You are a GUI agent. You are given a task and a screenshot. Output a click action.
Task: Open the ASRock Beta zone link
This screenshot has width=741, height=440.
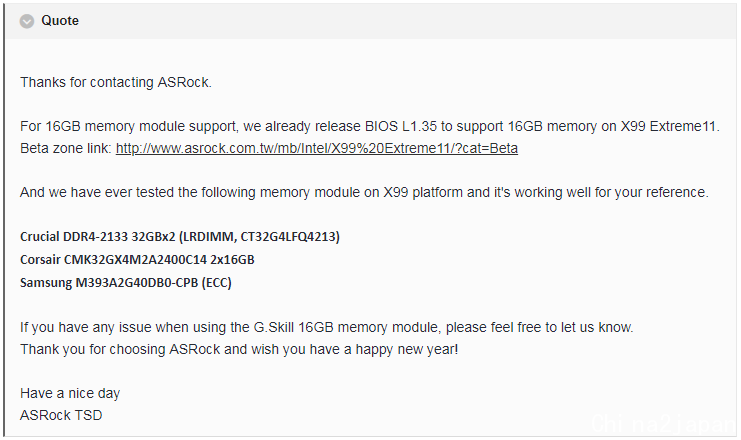pyautogui.click(x=317, y=149)
